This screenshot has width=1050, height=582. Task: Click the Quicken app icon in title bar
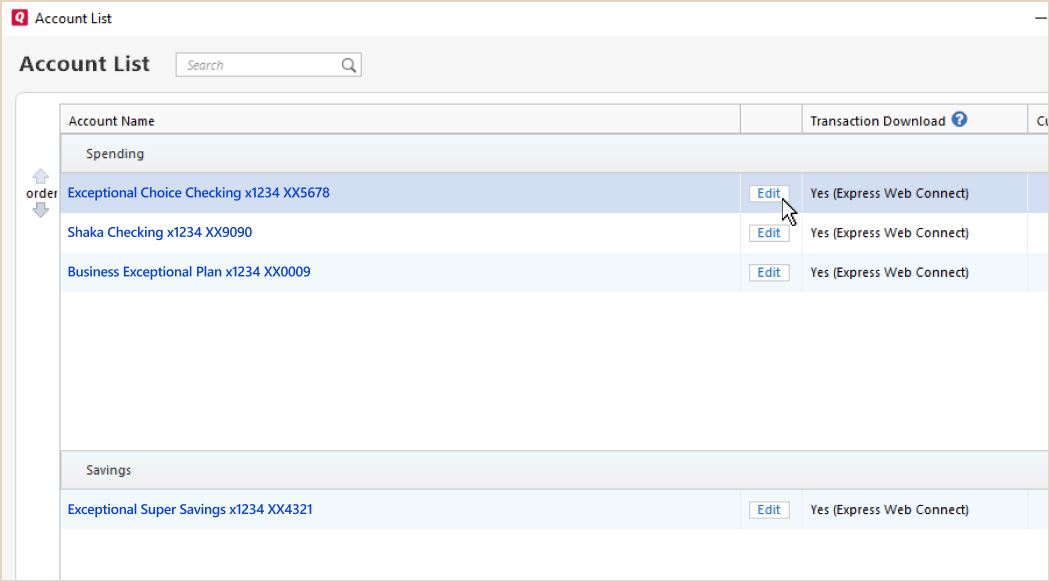[x=19, y=17]
